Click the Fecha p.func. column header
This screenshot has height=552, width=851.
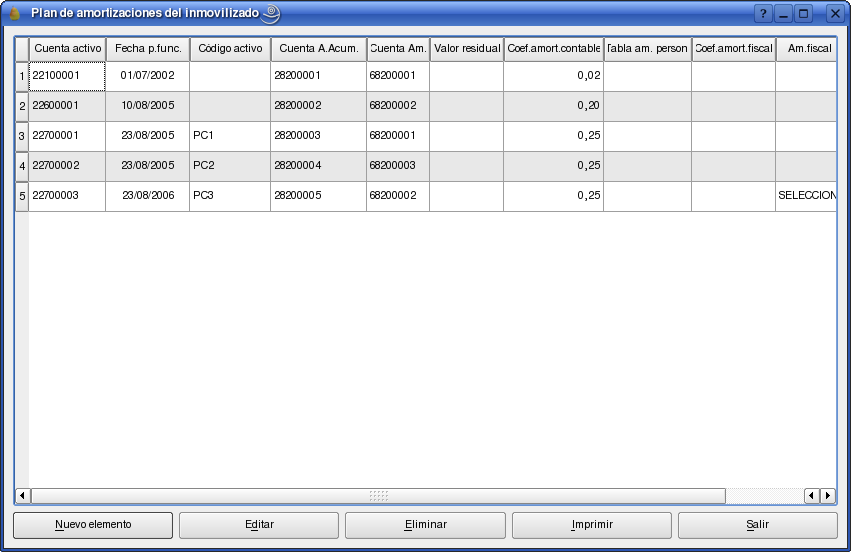[x=148, y=49]
